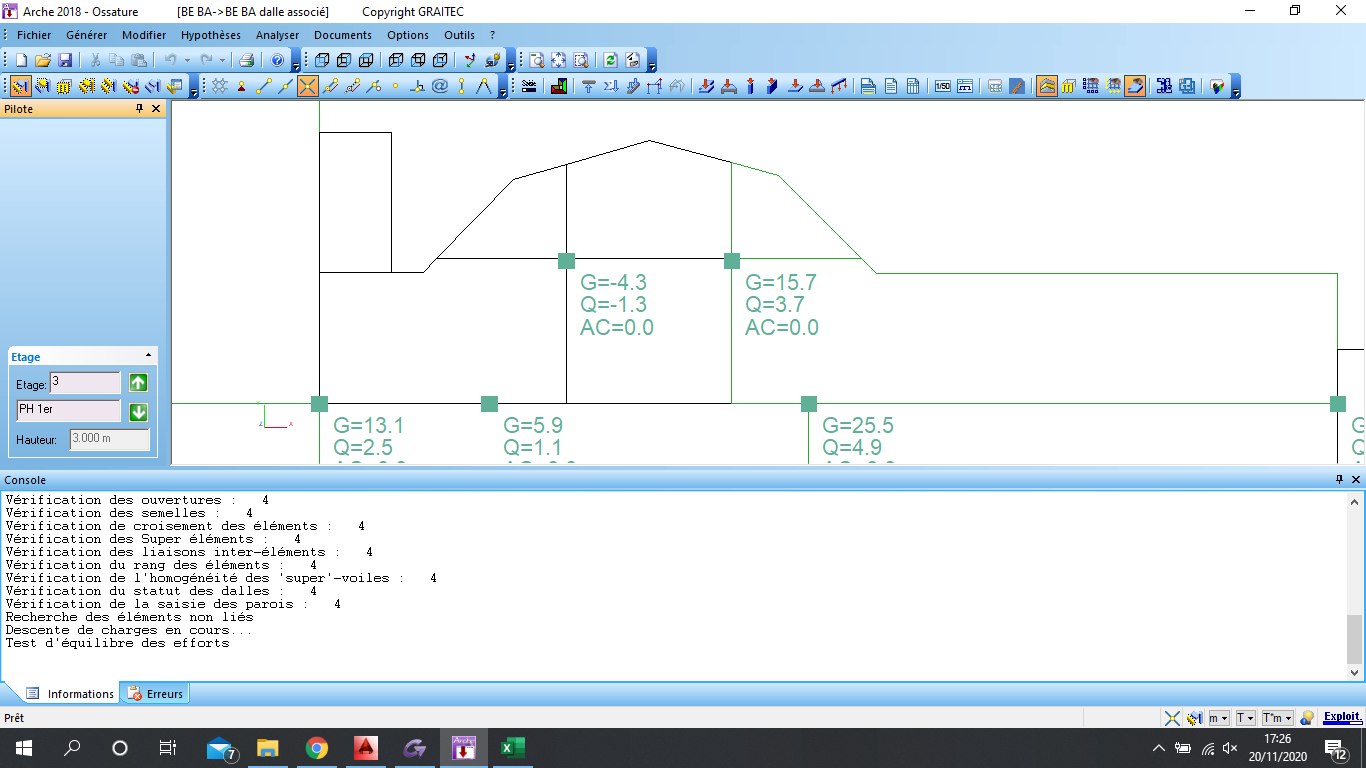The image size is (1366, 768).
Task: Open the Hypothèses menu
Action: point(211,35)
